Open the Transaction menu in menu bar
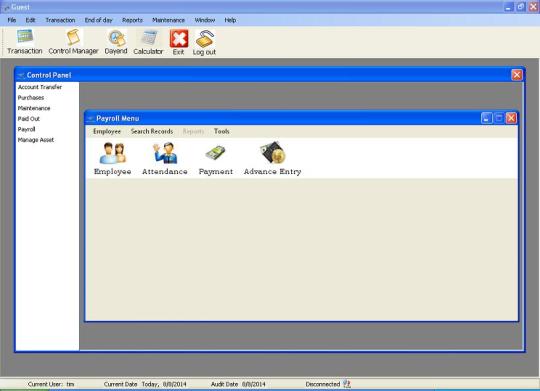The image size is (540, 391). [60, 20]
